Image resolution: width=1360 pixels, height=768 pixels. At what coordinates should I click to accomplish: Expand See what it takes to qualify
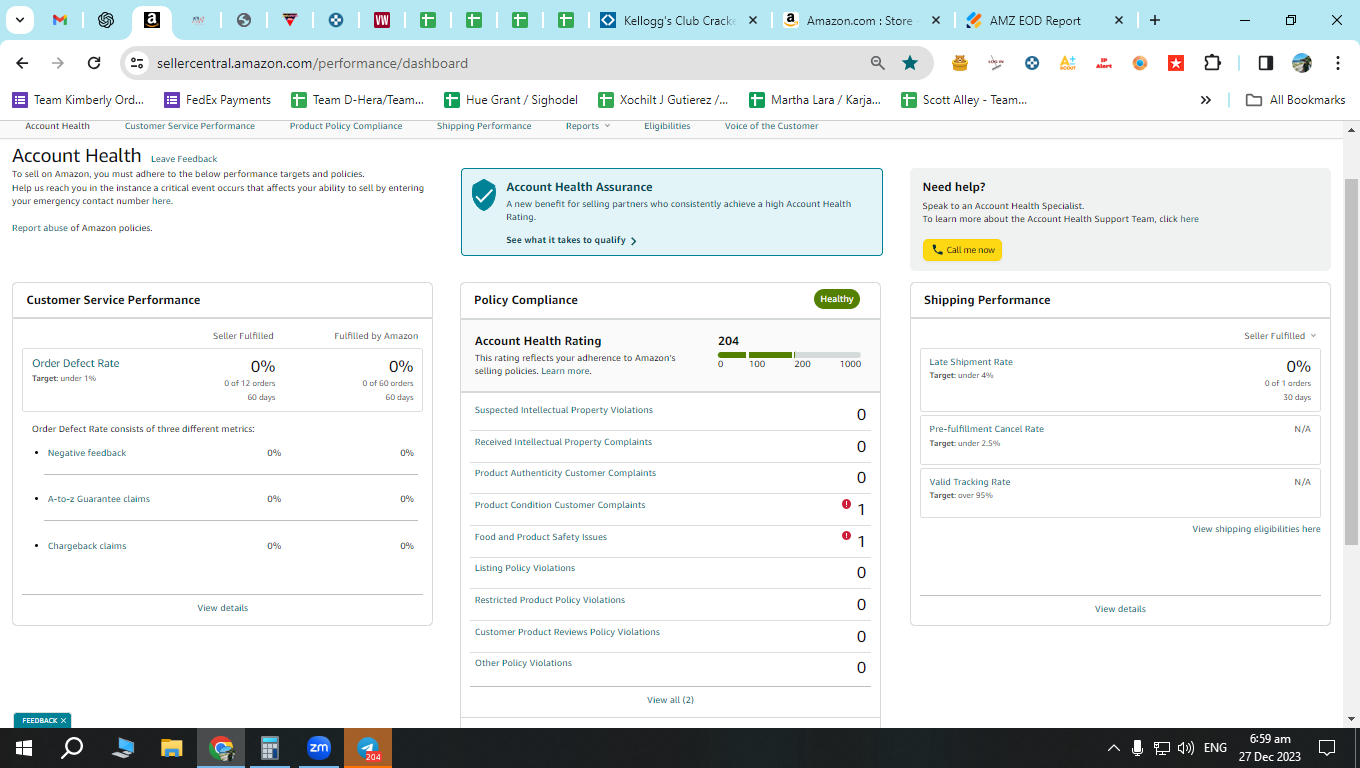[571, 240]
